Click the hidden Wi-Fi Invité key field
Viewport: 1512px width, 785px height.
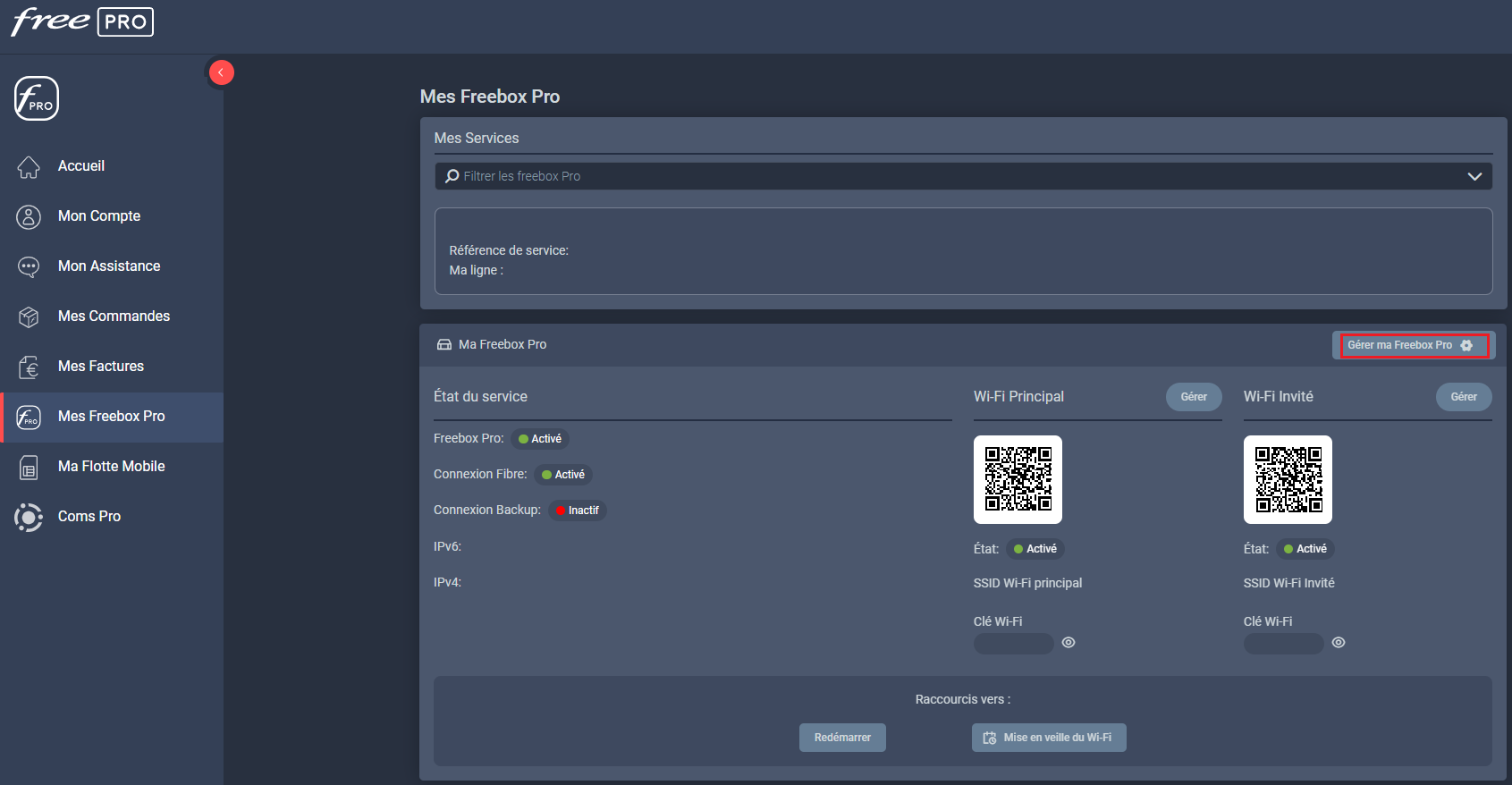coord(1284,644)
